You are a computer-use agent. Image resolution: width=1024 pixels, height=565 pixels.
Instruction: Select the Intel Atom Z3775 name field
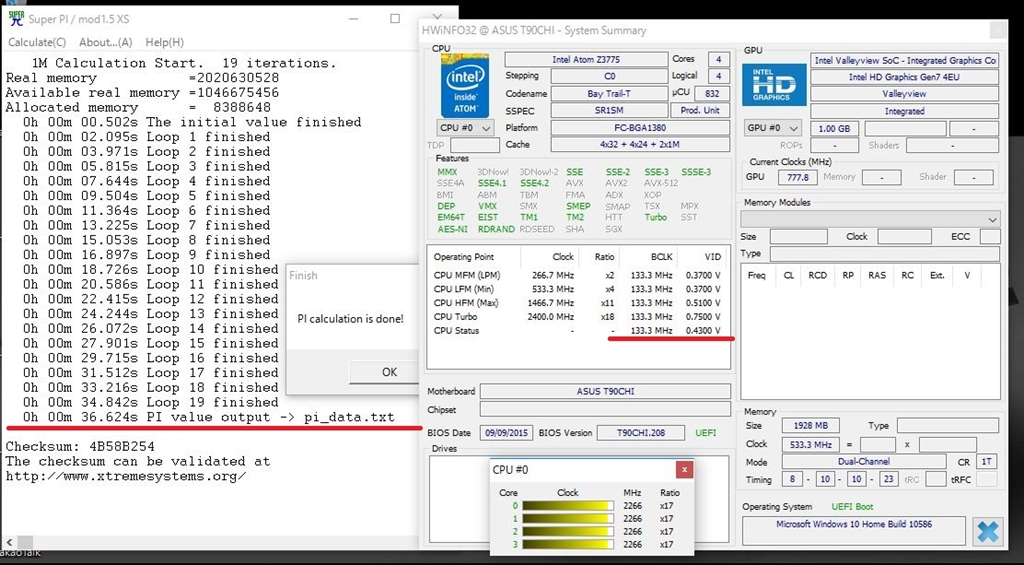coord(586,59)
